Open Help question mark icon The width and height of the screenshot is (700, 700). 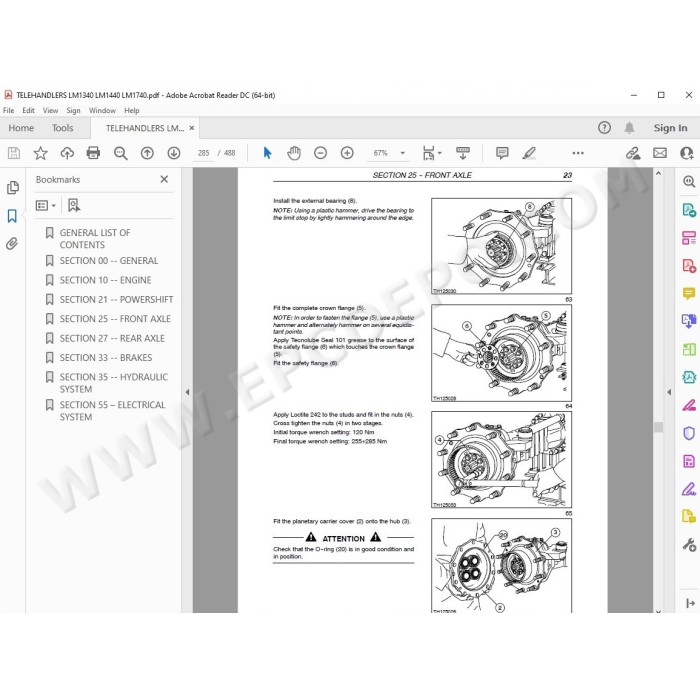(604, 128)
